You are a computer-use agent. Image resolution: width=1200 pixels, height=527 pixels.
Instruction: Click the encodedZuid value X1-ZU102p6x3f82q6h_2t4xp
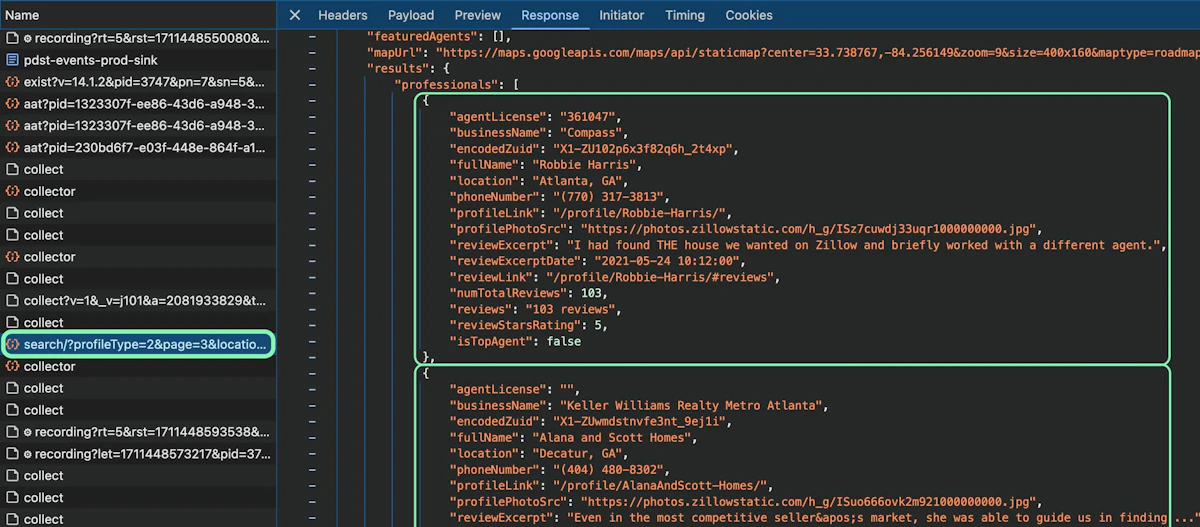644,149
